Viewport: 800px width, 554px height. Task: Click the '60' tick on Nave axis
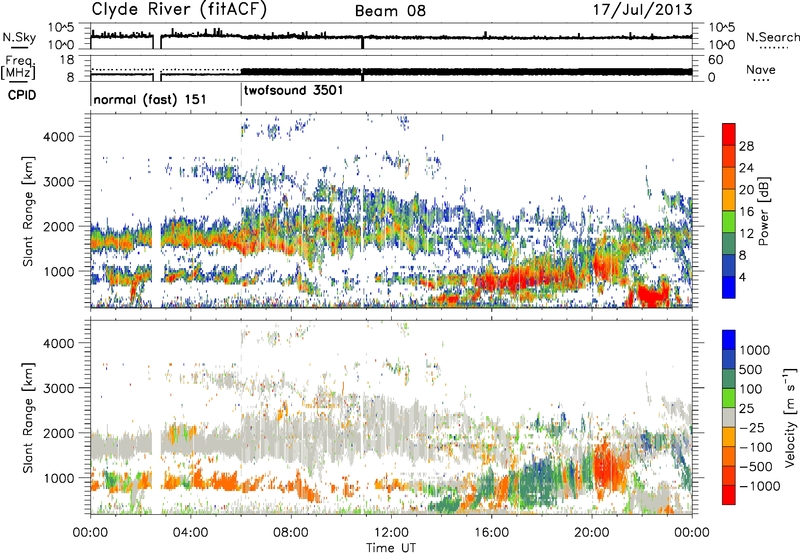tap(715, 60)
